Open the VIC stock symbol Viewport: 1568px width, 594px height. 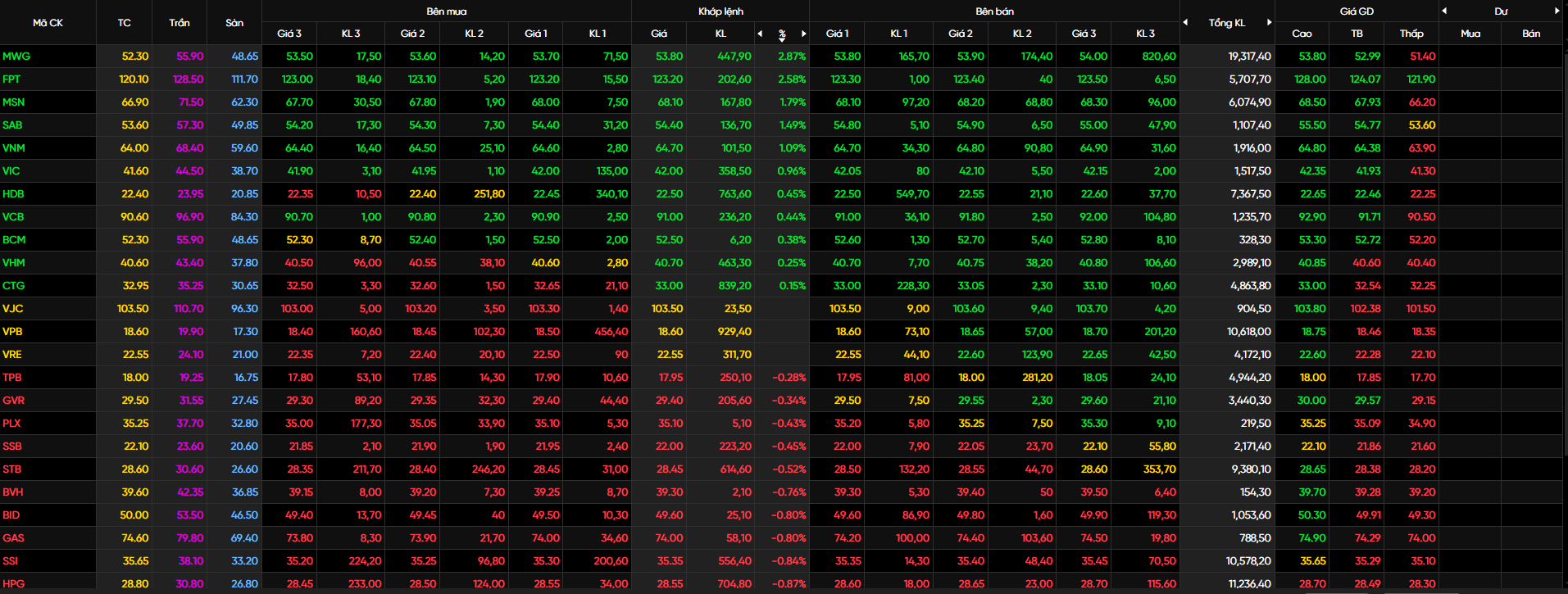click(x=11, y=171)
